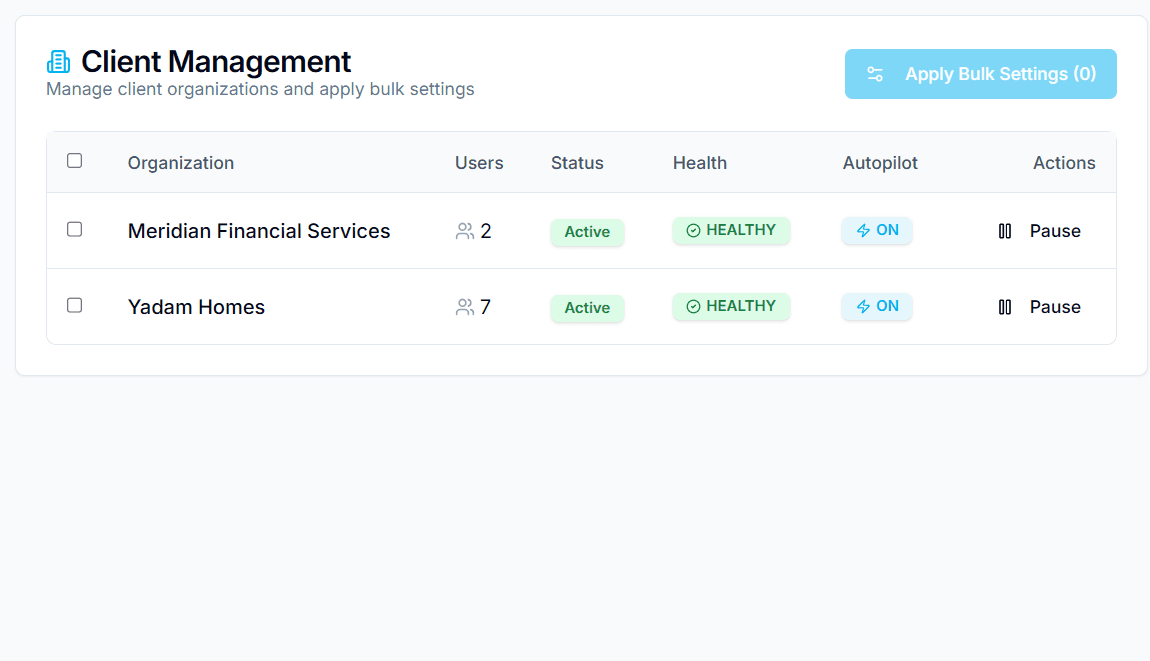
Task: Toggle Autopilot ON badge for Yadam Homes
Action: tap(877, 306)
